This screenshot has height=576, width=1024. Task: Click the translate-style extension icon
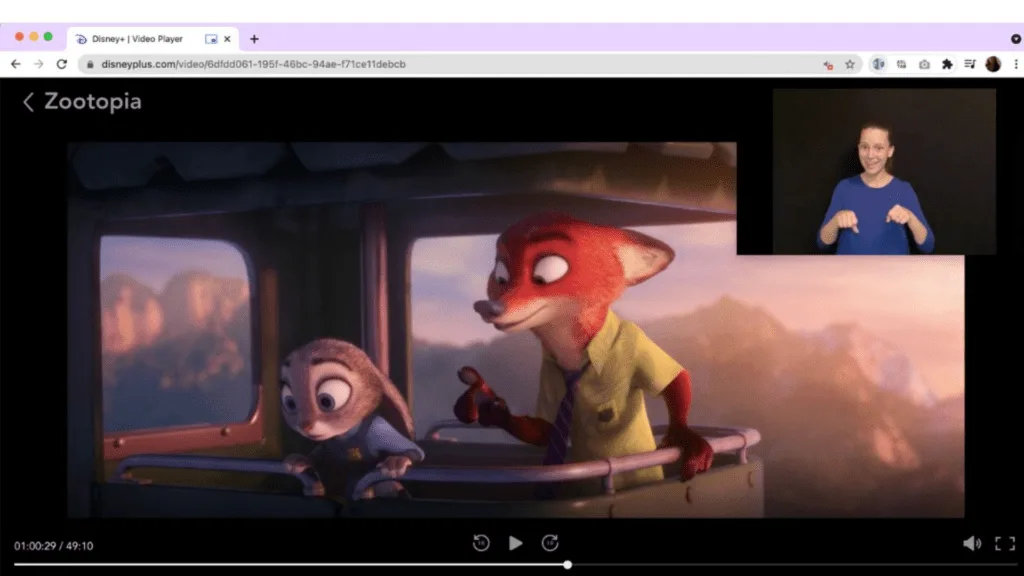[901, 64]
